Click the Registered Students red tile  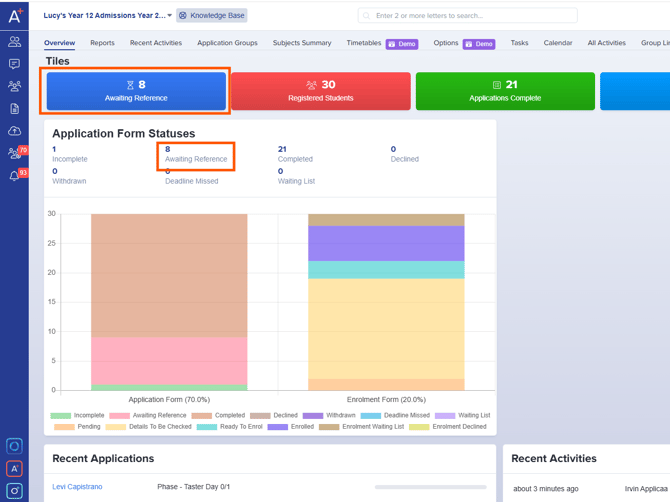click(321, 91)
